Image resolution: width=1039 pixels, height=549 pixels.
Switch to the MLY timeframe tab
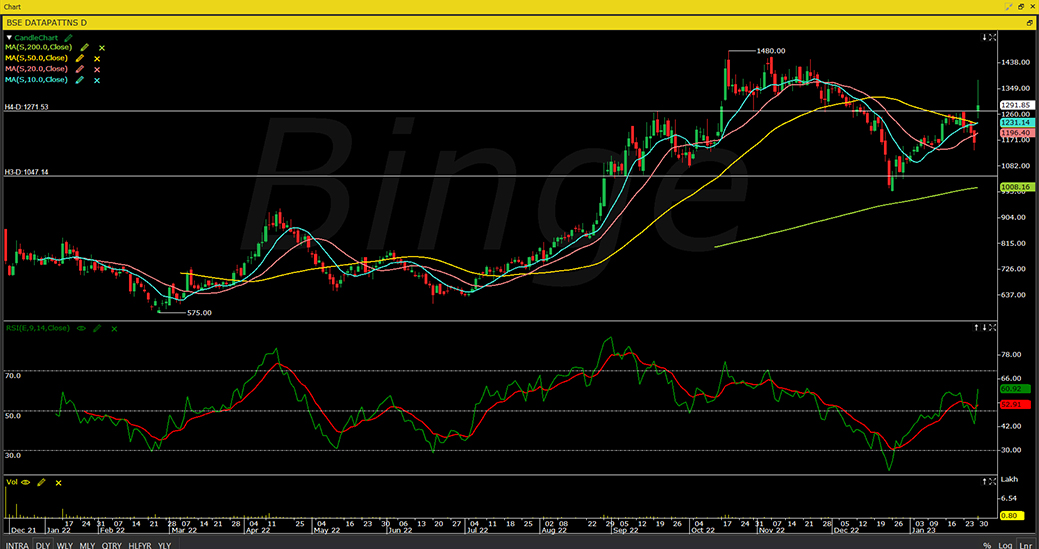[87, 545]
